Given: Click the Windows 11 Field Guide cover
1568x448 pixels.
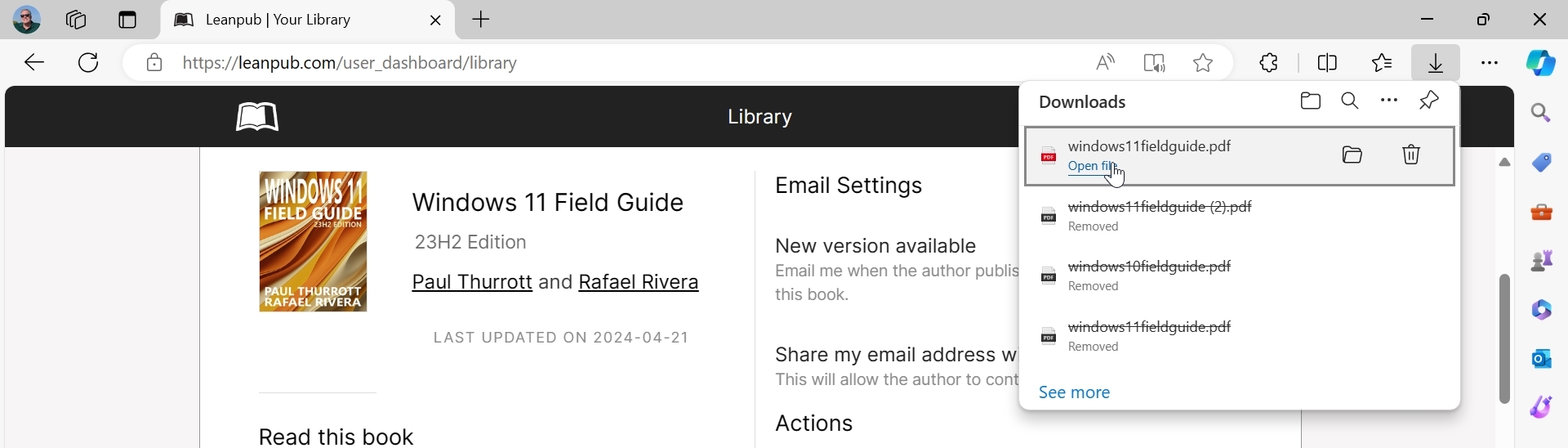Looking at the screenshot, I should pos(313,242).
